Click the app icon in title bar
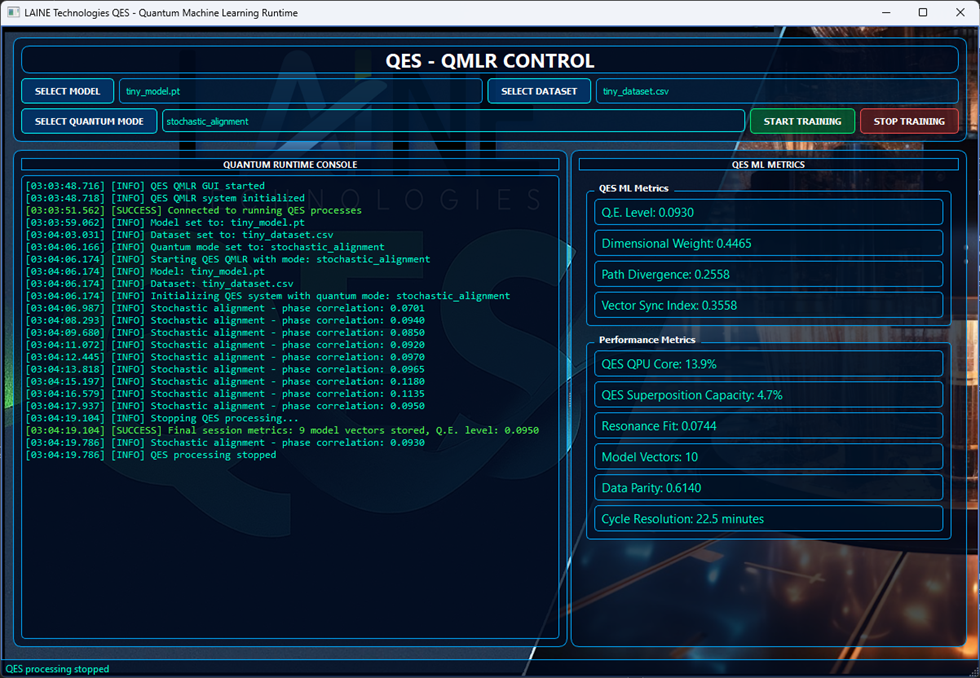 [13, 12]
